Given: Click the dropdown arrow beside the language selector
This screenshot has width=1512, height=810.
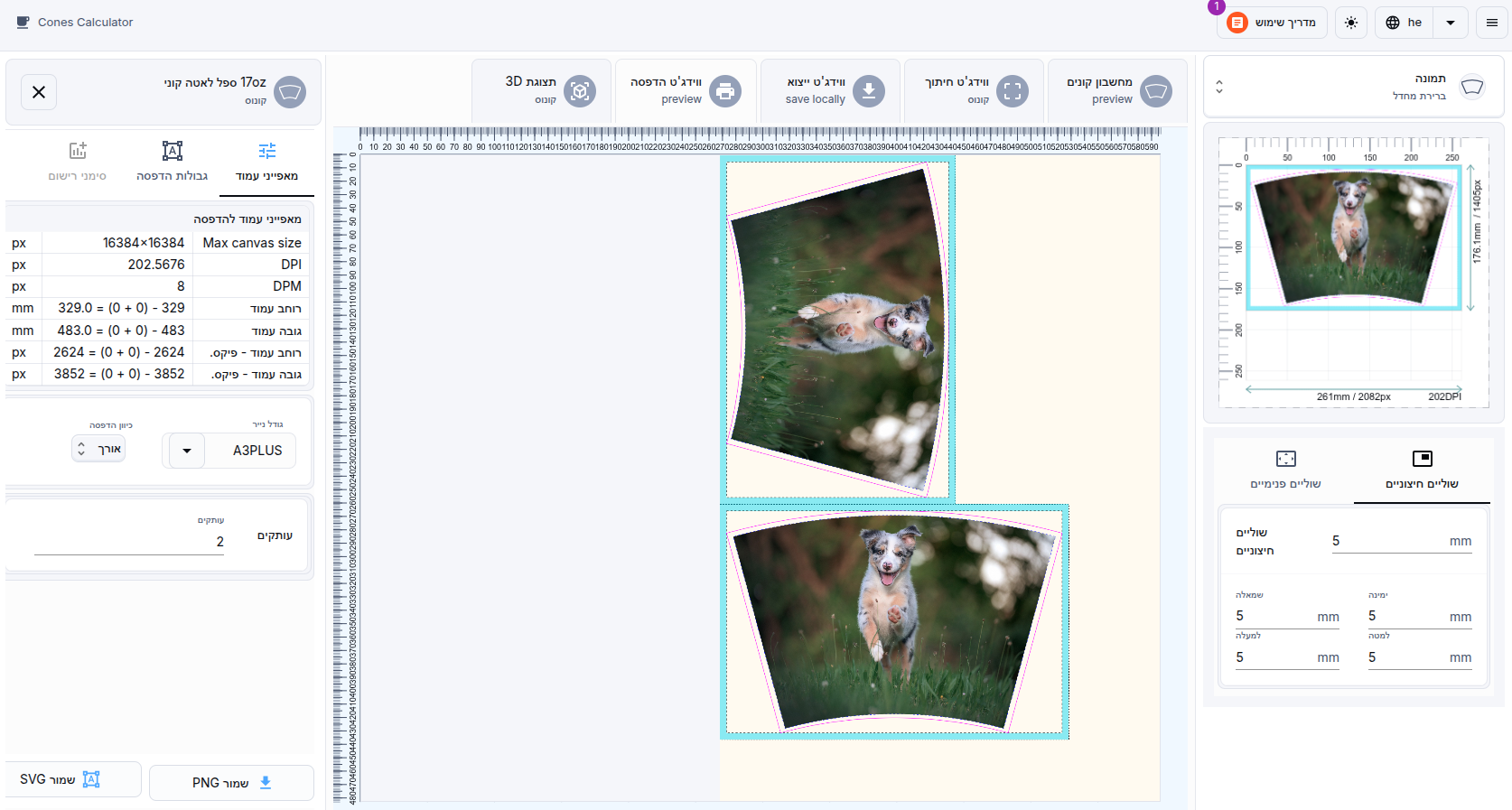Looking at the screenshot, I should click(x=1451, y=23).
